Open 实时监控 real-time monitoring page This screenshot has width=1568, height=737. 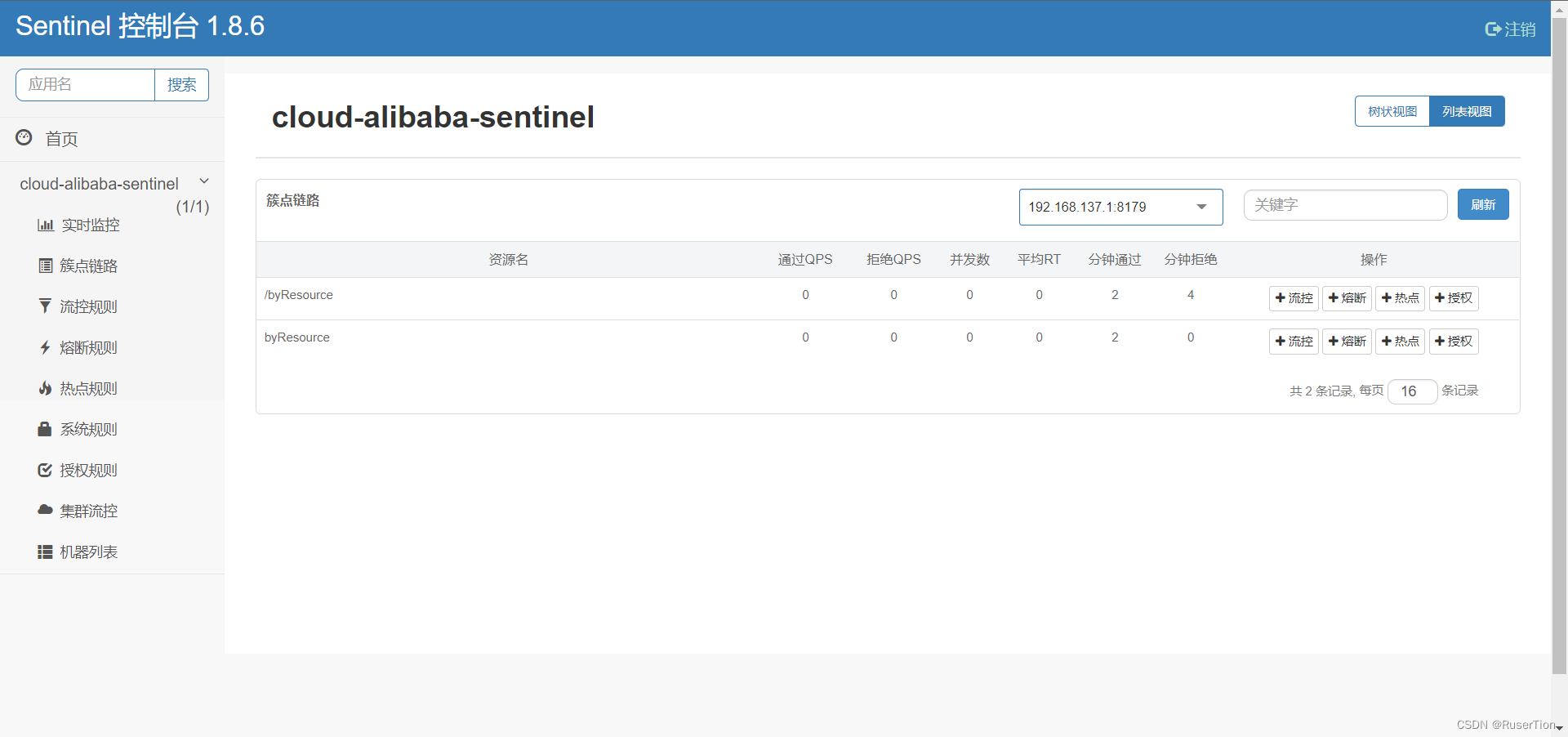(x=91, y=225)
